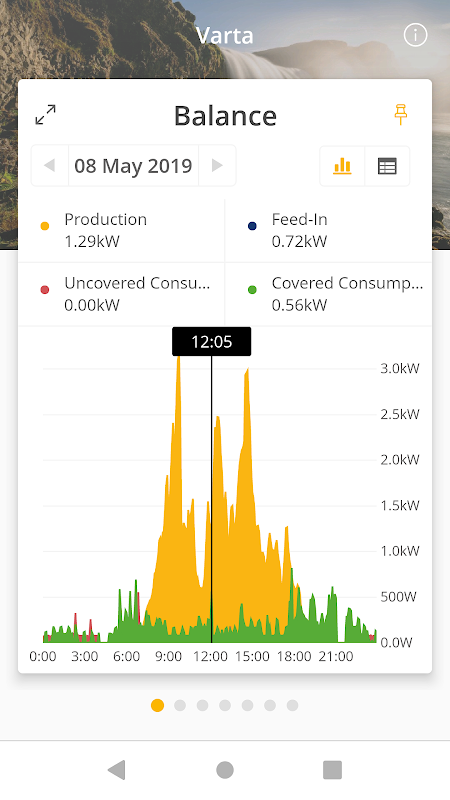
Task: Select the second page indicator dot
Action: pos(180,705)
